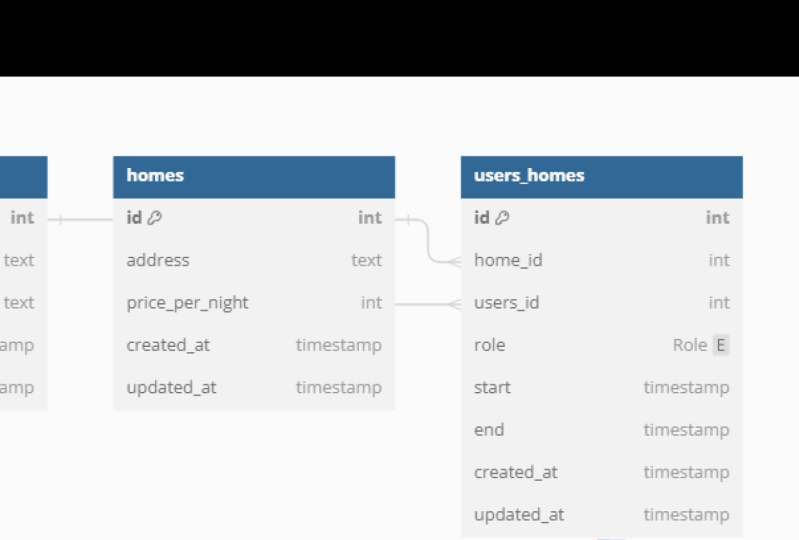This screenshot has height=540, width=799.
Task: Click the relationship line into users_id
Action: click(x=425, y=303)
